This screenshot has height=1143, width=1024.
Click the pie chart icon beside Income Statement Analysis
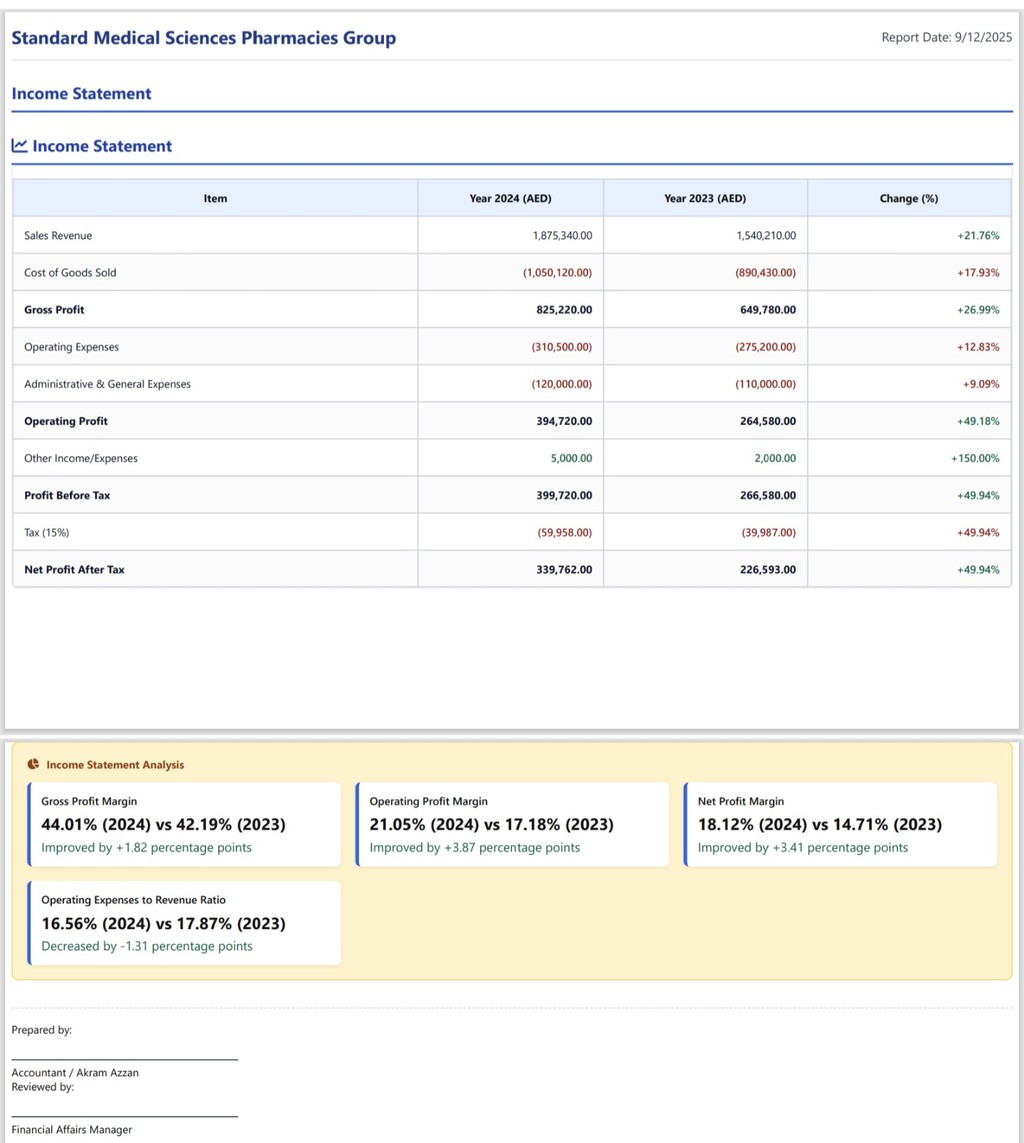point(33,765)
